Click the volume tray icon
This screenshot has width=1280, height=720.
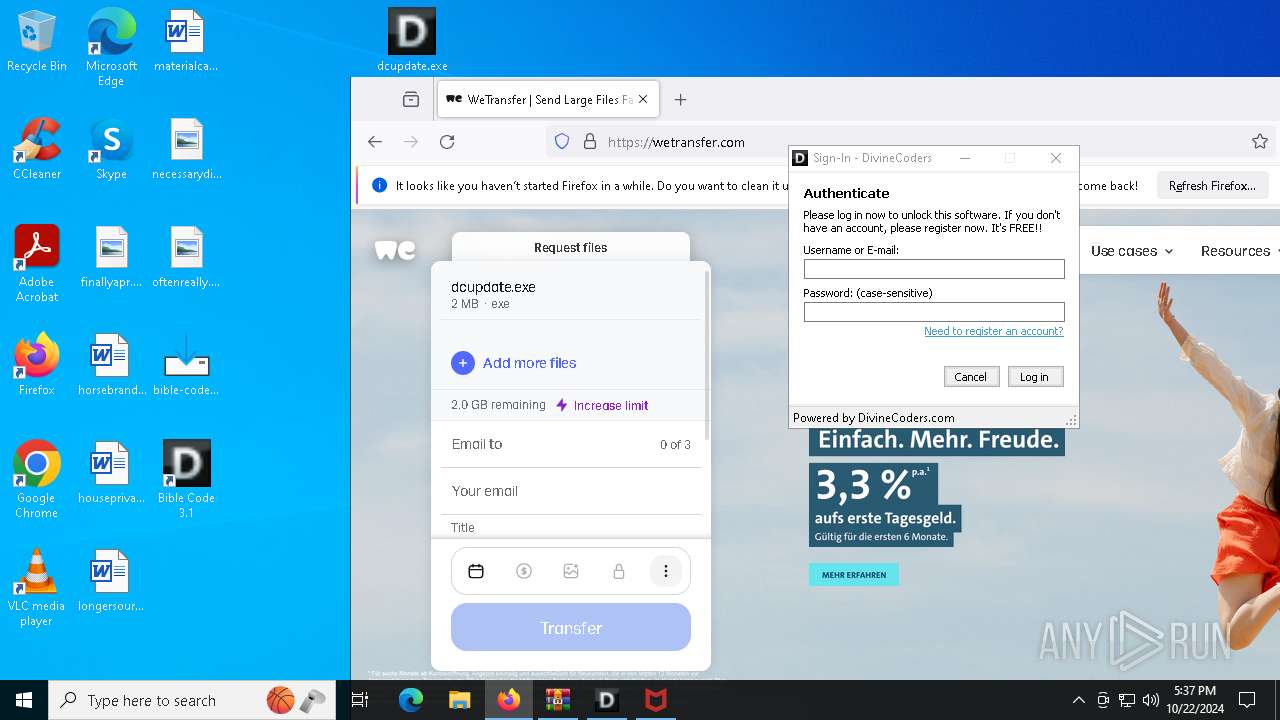click(1151, 700)
